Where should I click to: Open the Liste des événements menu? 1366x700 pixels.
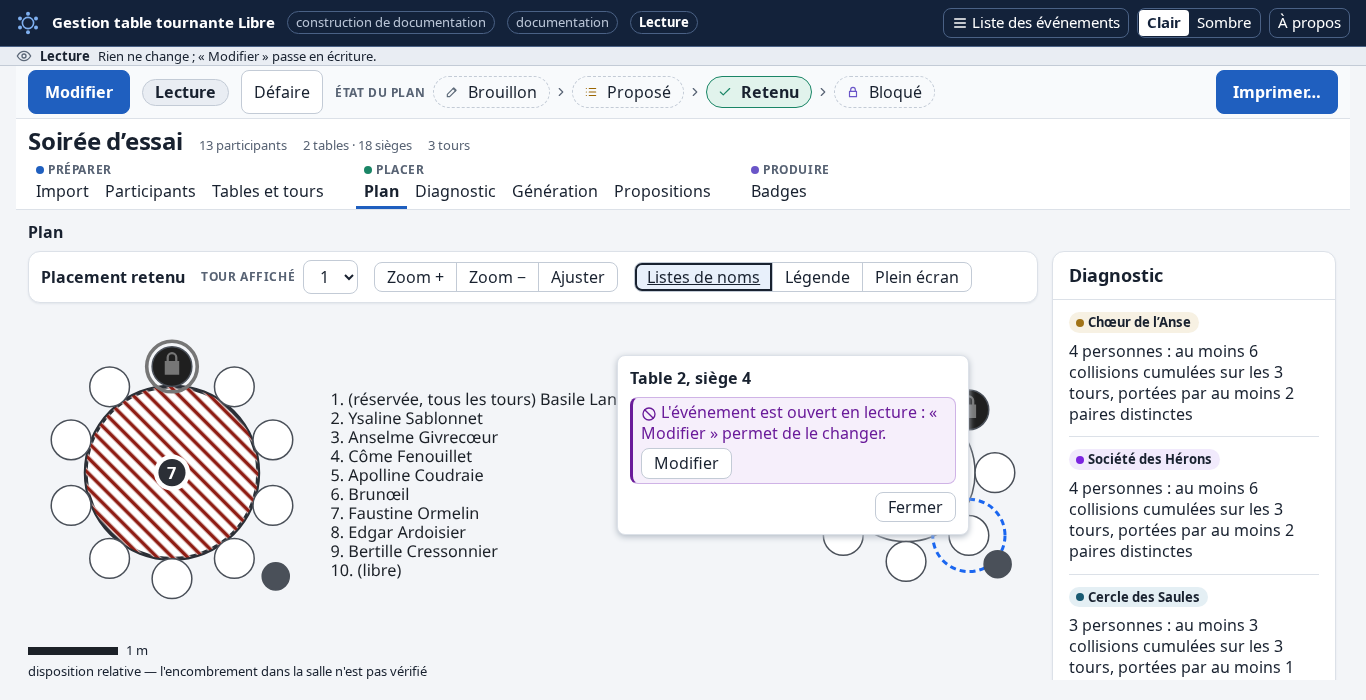pyautogui.click(x=1036, y=23)
